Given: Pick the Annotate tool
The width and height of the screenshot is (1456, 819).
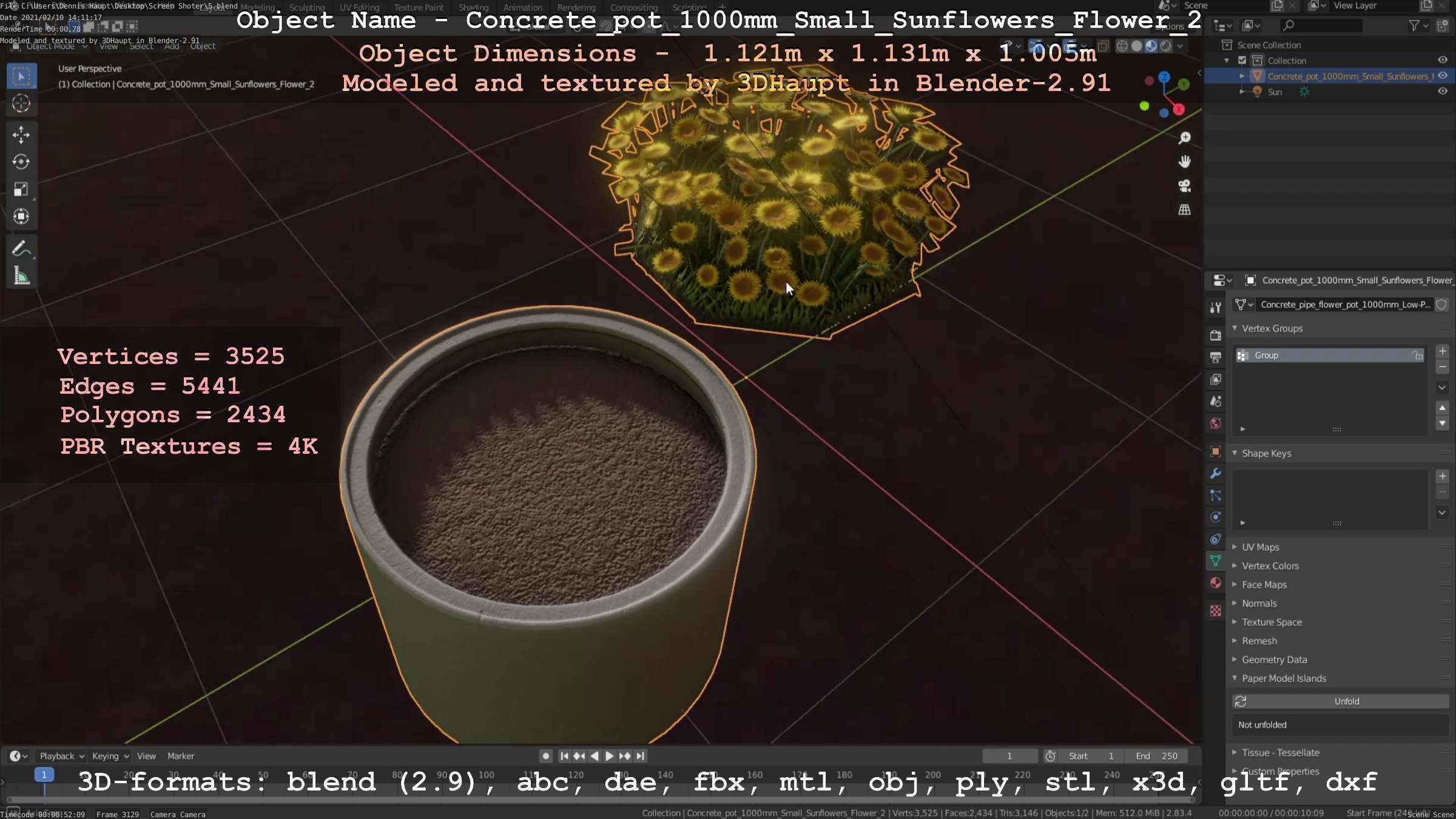Looking at the screenshot, I should (21, 249).
